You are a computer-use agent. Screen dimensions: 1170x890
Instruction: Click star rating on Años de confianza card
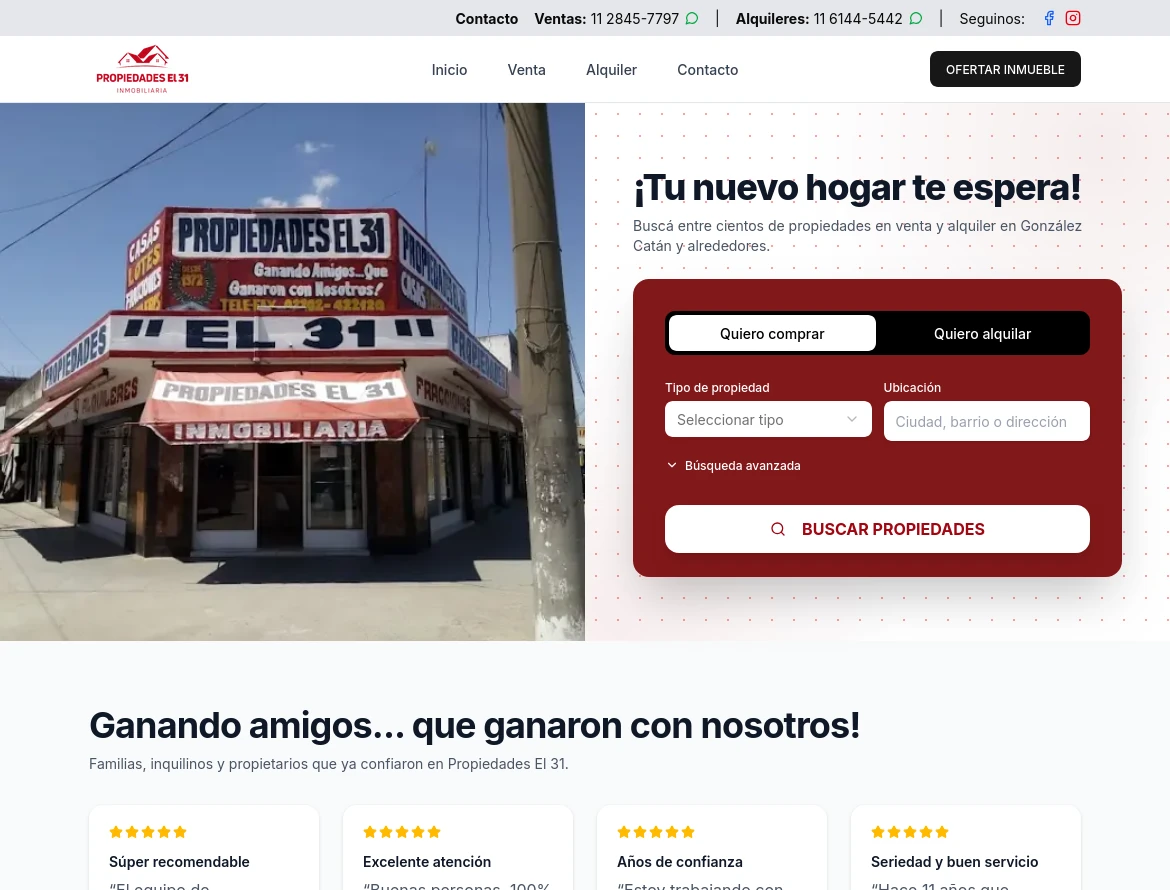point(656,832)
